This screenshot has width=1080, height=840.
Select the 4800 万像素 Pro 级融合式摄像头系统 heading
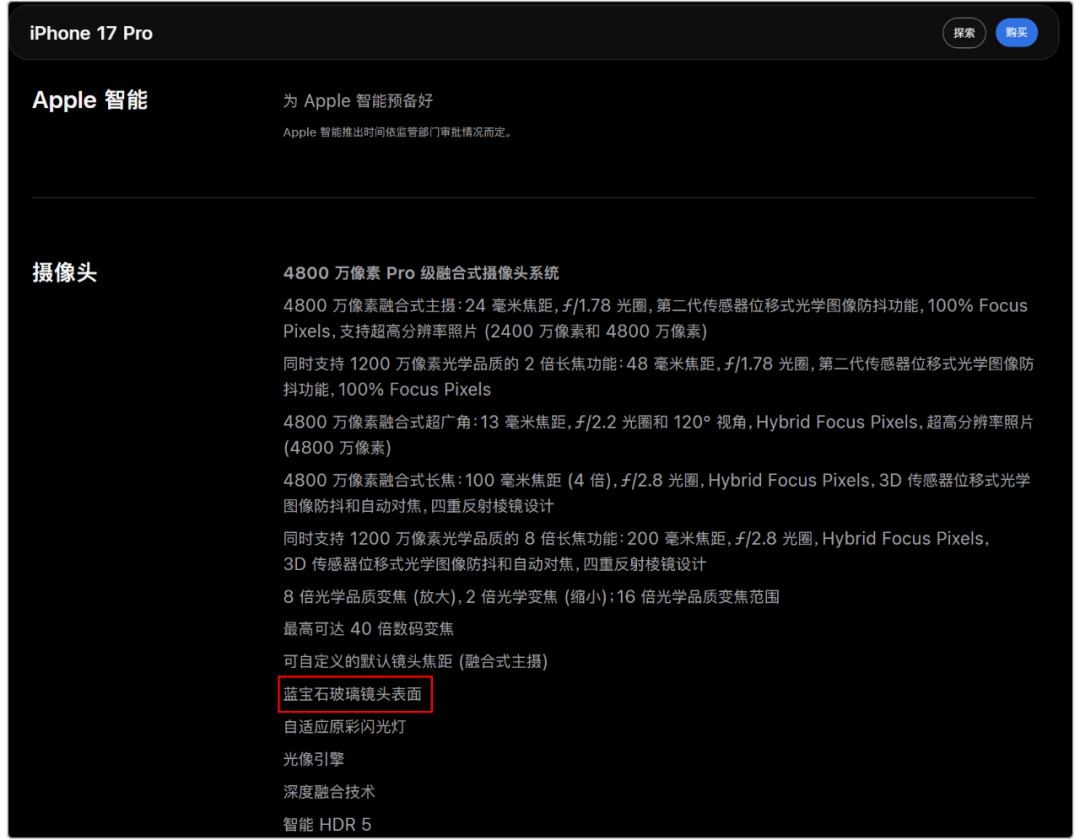pos(421,273)
